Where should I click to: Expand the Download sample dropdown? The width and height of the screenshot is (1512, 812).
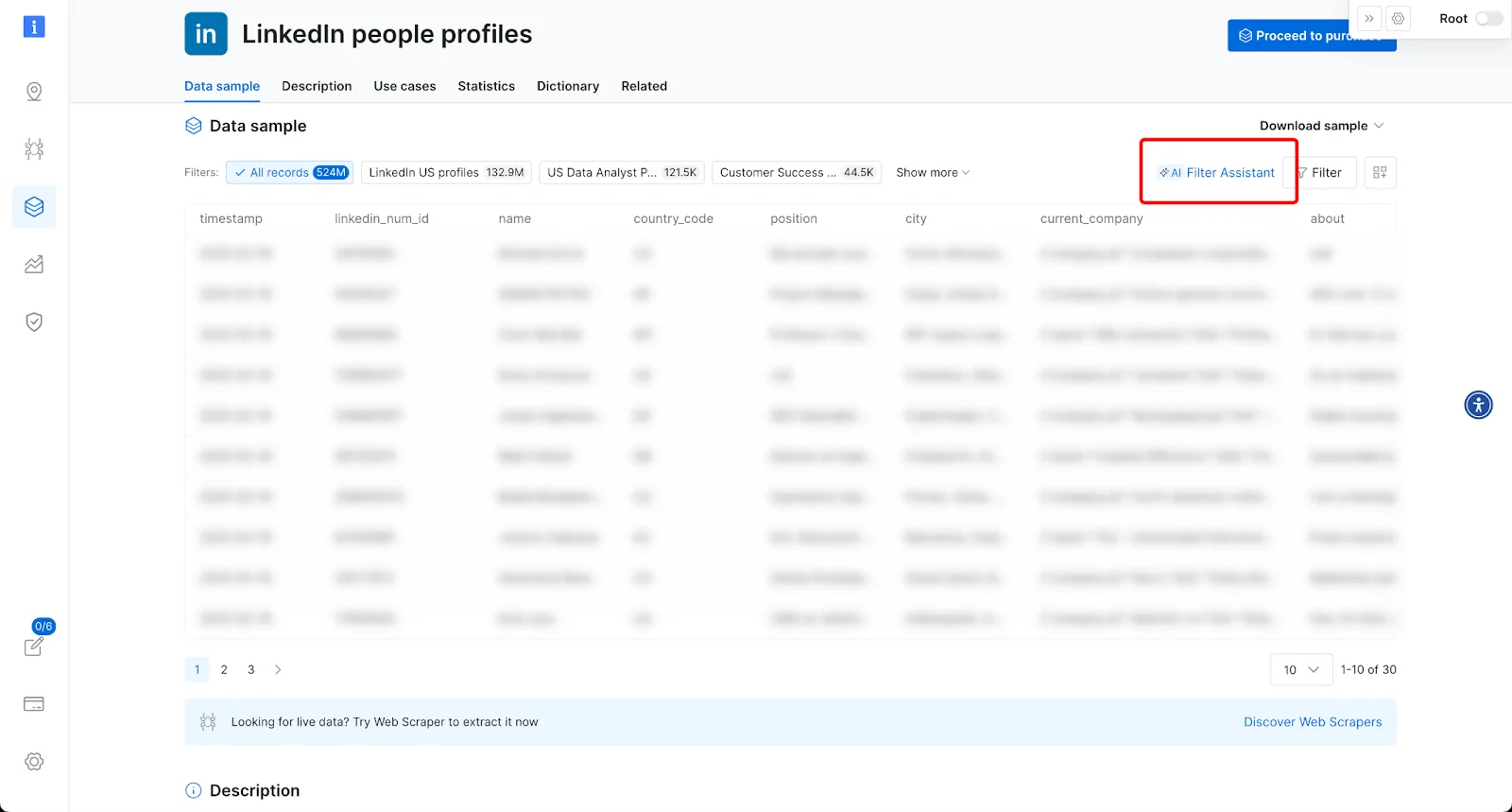(x=1321, y=126)
